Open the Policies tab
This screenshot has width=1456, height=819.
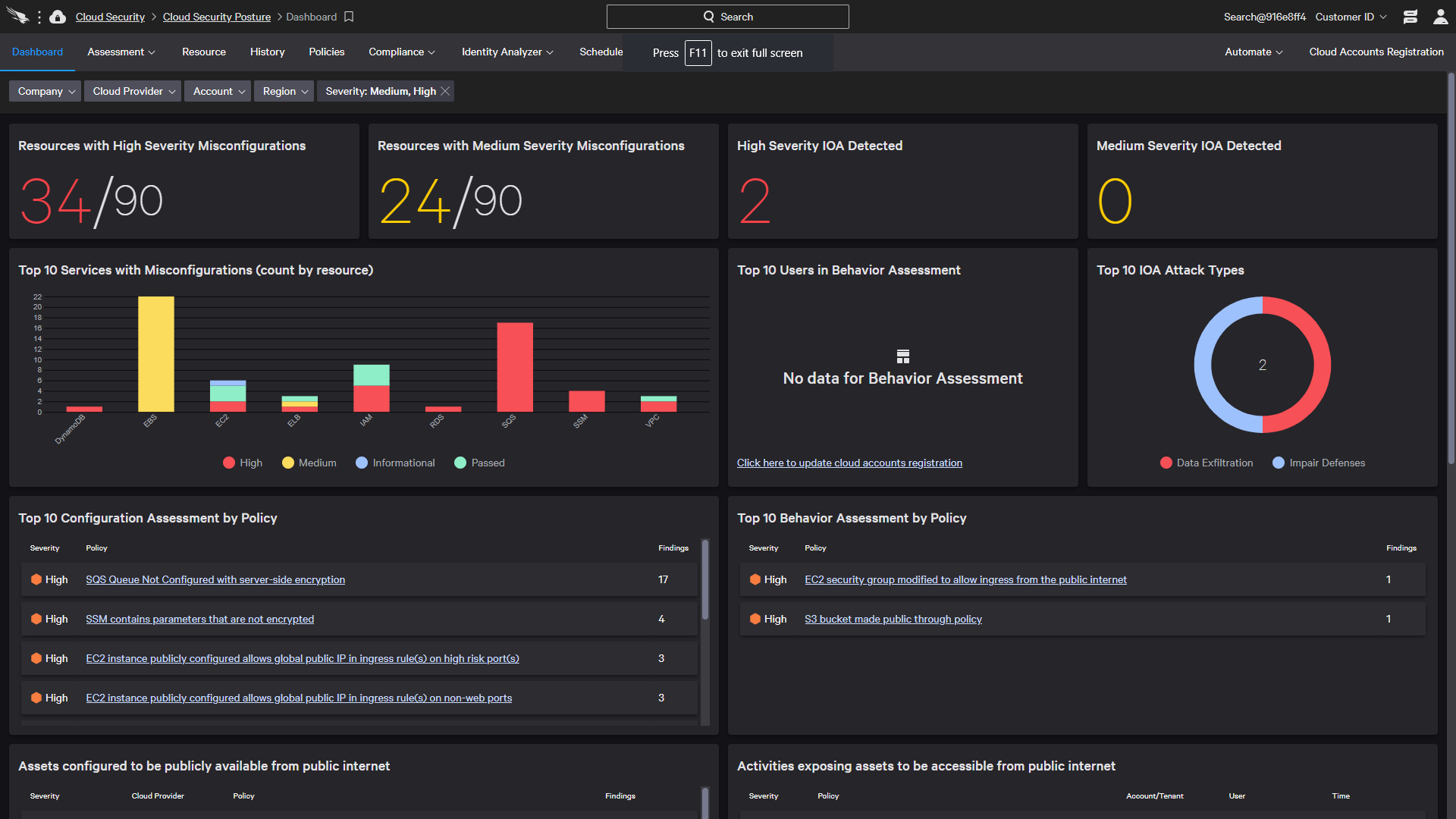click(x=327, y=52)
